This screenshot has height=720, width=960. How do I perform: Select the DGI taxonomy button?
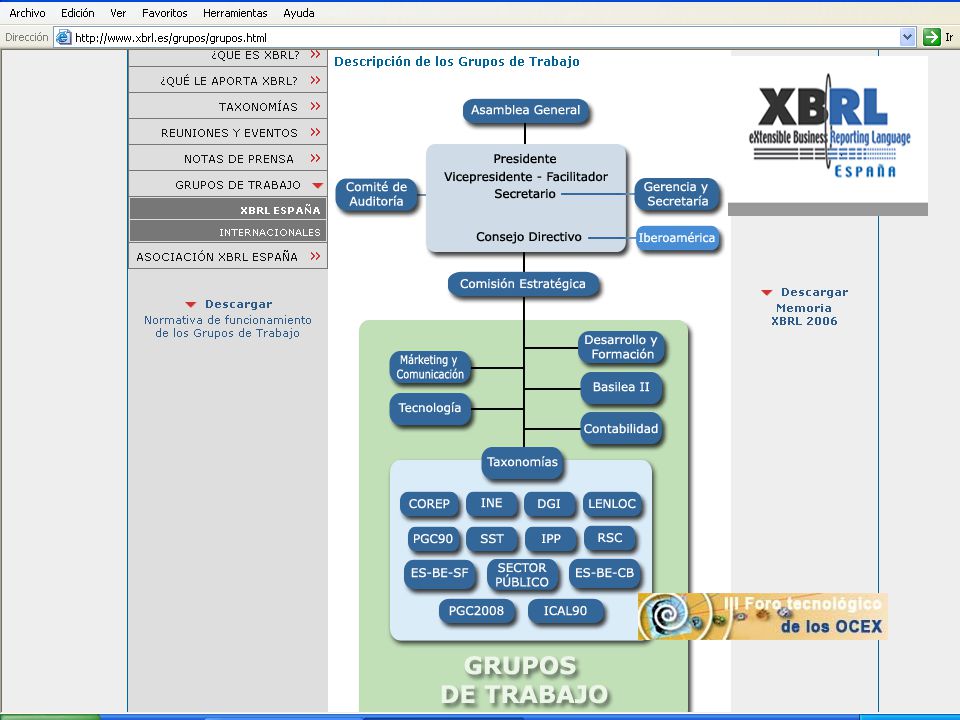(x=549, y=504)
